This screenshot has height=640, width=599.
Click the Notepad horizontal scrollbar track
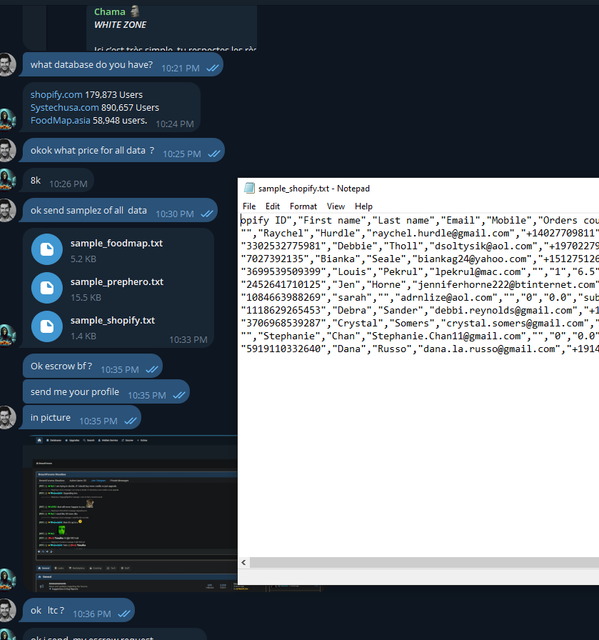(x=424, y=562)
